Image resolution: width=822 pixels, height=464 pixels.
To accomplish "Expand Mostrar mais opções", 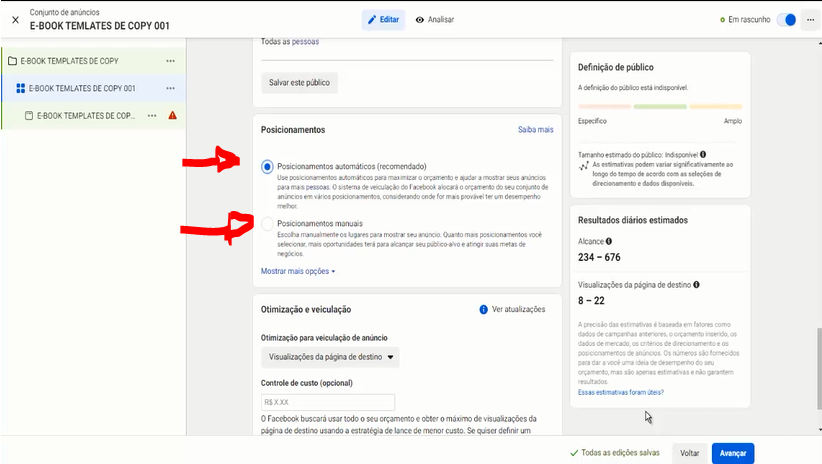I will pos(298,271).
